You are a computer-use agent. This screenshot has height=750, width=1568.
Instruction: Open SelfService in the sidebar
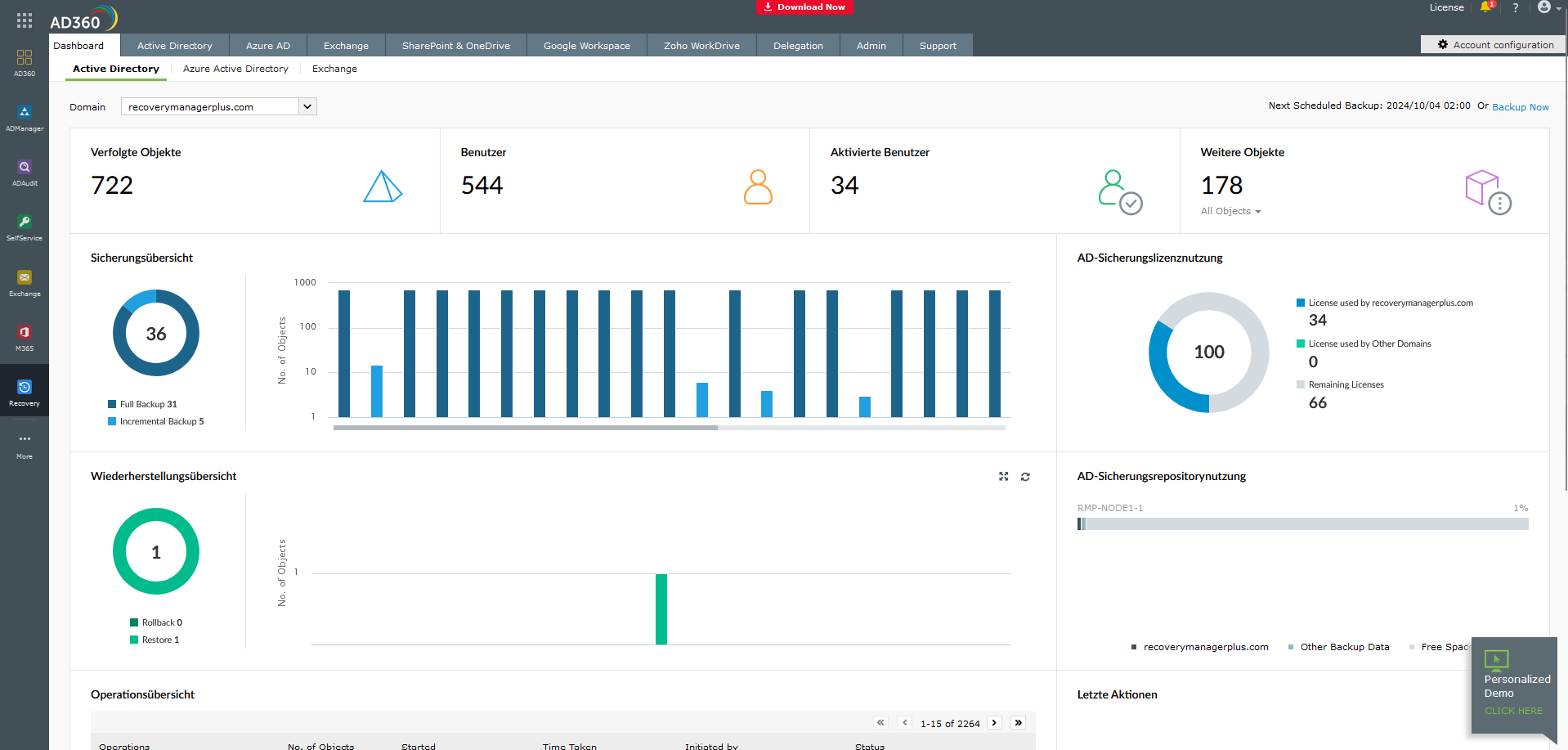(x=25, y=227)
